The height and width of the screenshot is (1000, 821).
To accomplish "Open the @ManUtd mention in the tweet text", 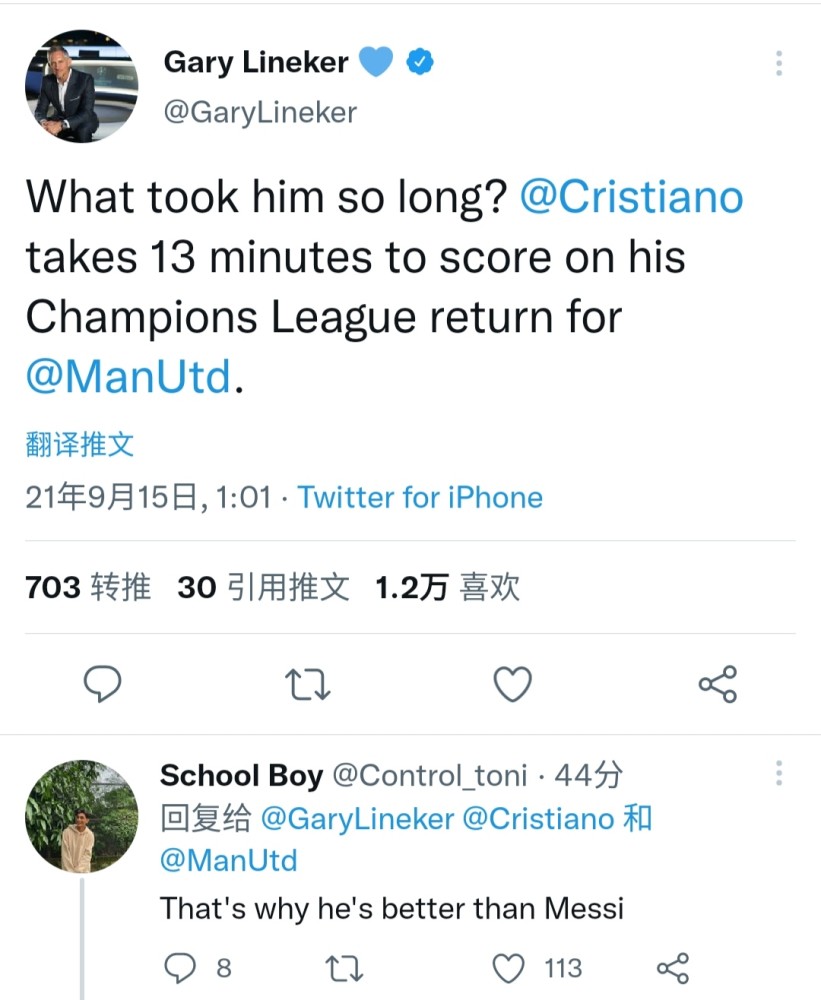I will pyautogui.click(x=128, y=377).
